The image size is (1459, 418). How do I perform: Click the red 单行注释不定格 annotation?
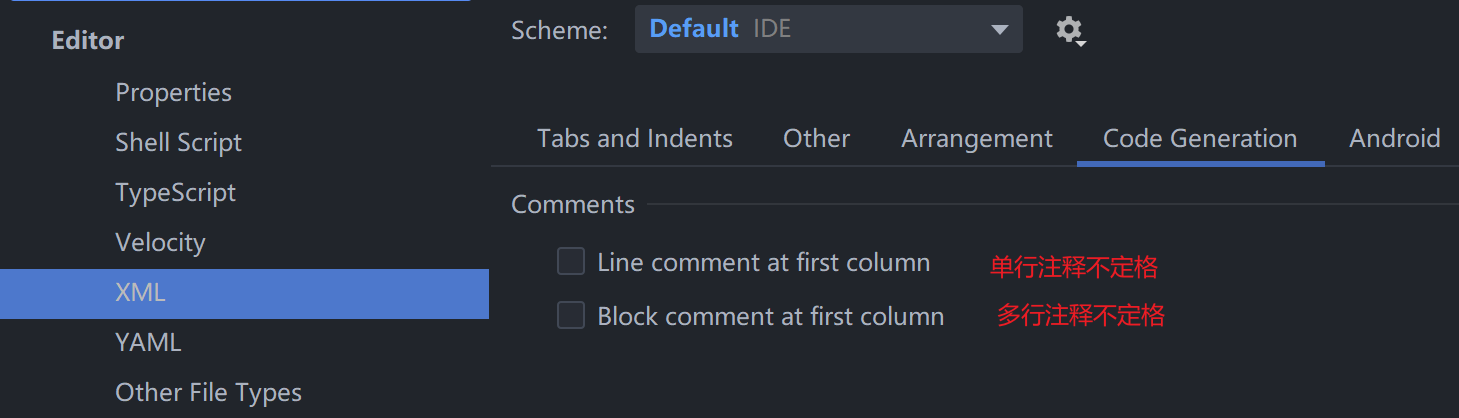[x=1073, y=267]
